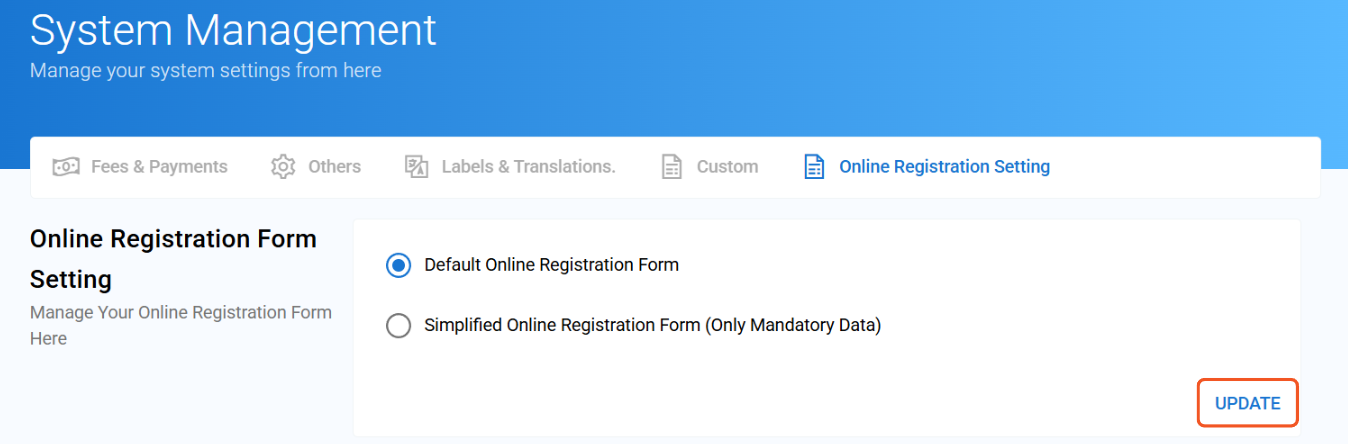Click the gear icon beside Others

tap(283, 166)
